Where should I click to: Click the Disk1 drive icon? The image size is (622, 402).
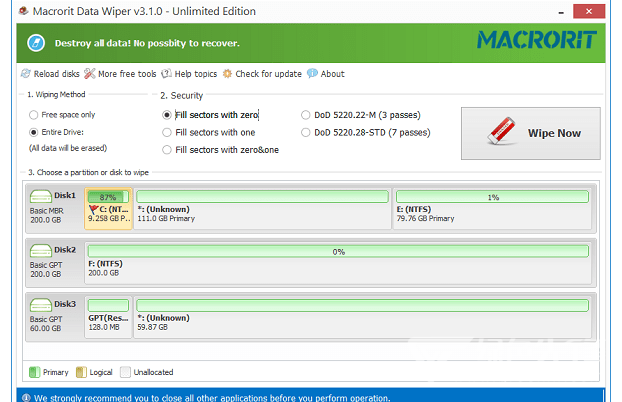[x=40, y=196]
